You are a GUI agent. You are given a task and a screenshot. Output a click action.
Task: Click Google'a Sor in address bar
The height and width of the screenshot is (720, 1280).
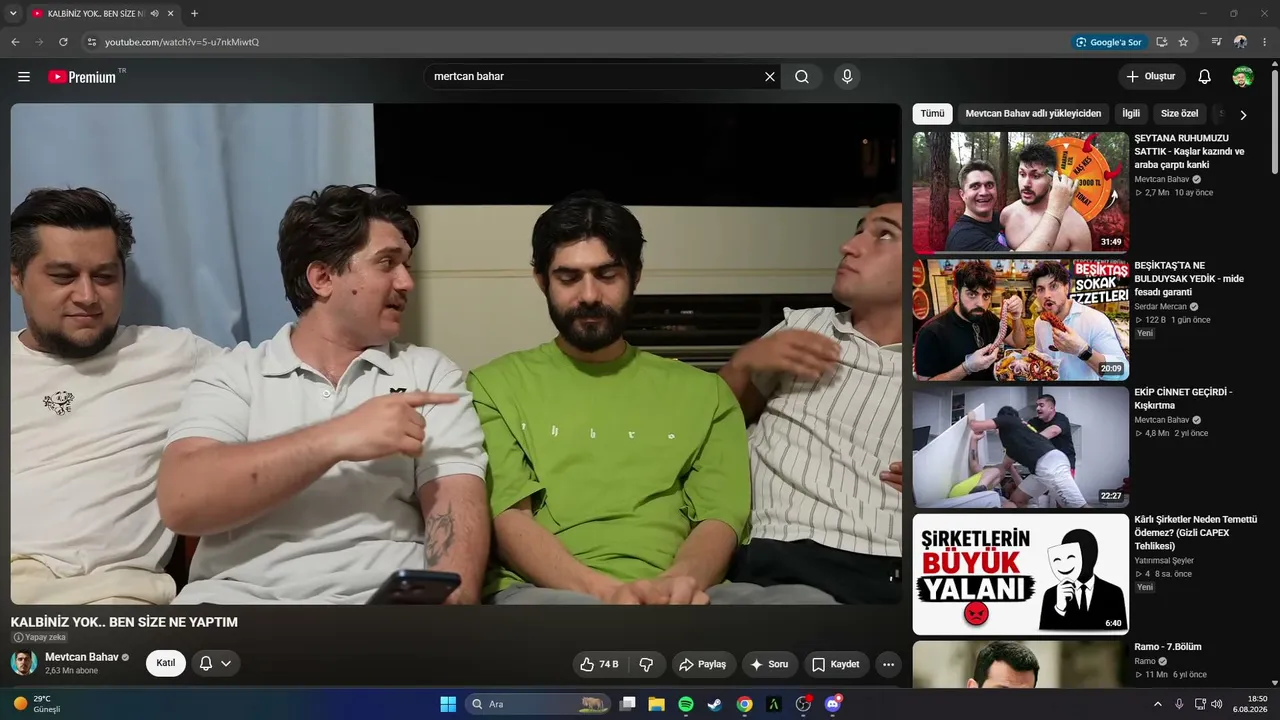(1108, 42)
